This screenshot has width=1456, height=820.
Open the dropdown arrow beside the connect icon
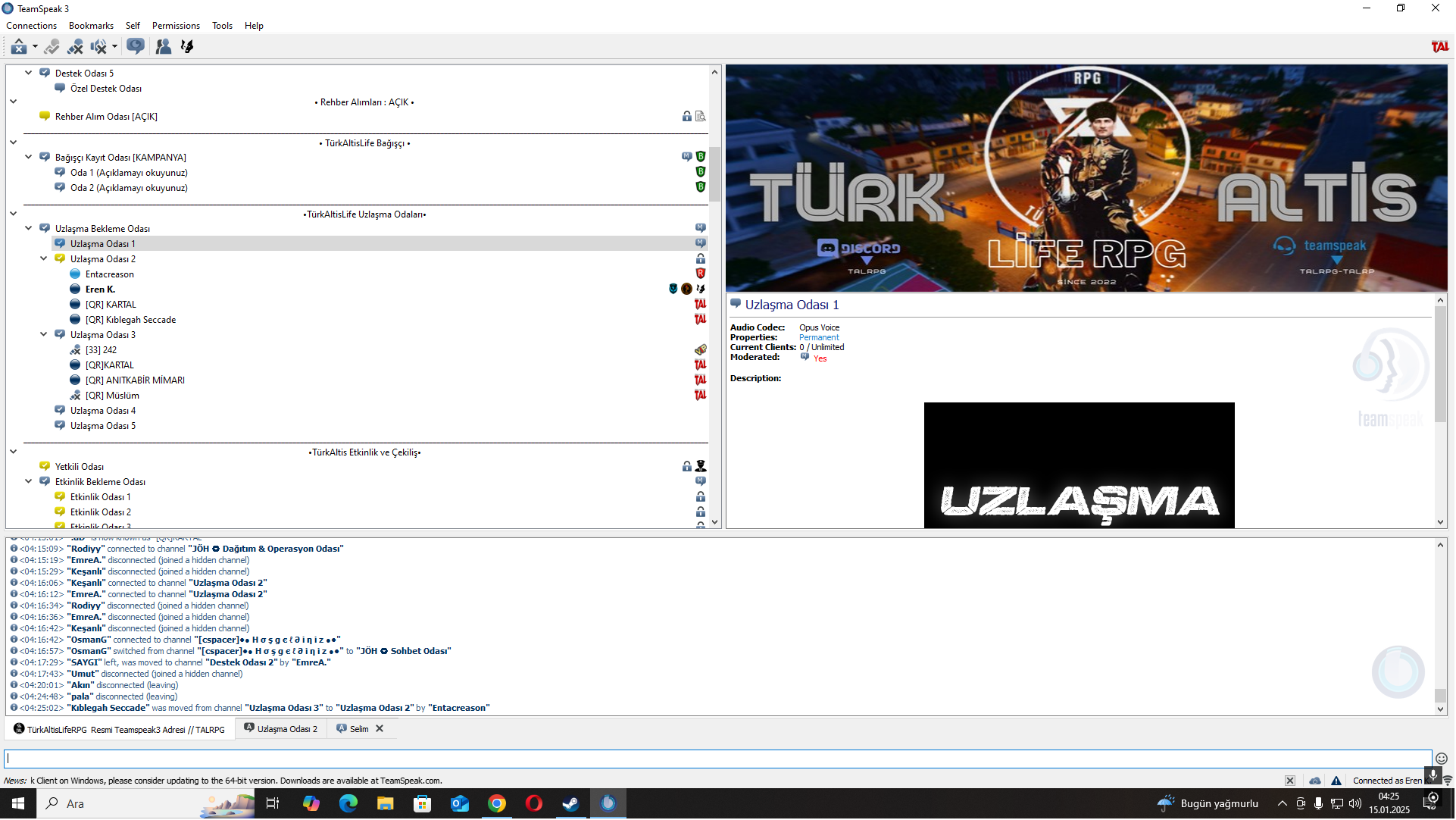35,47
